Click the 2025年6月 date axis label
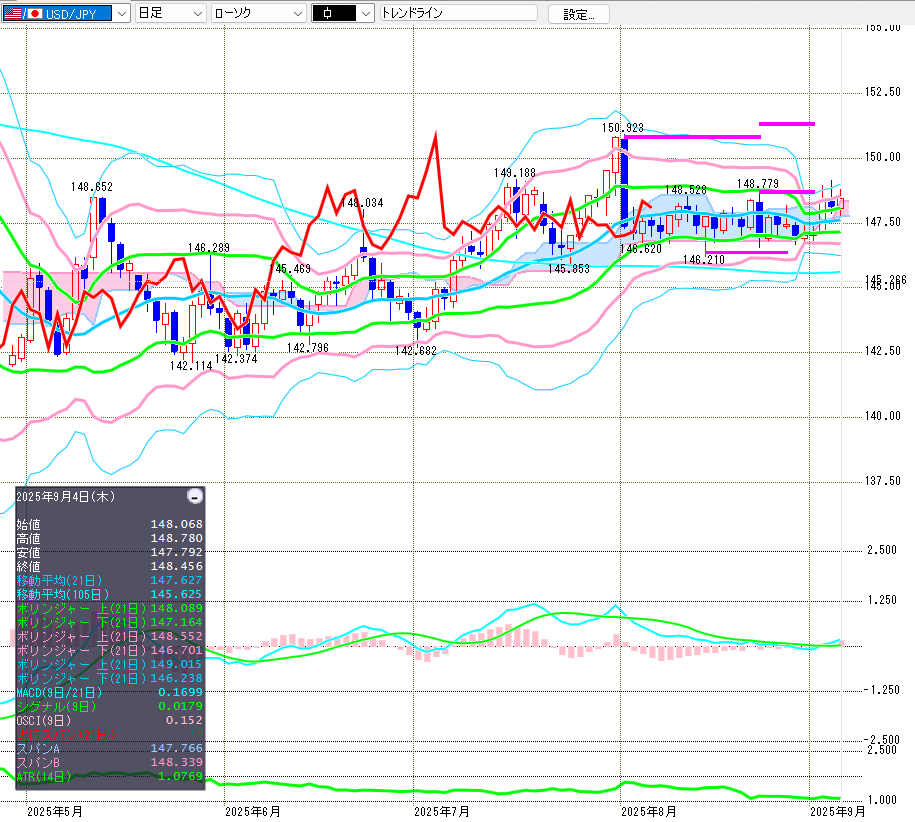 click(x=253, y=811)
